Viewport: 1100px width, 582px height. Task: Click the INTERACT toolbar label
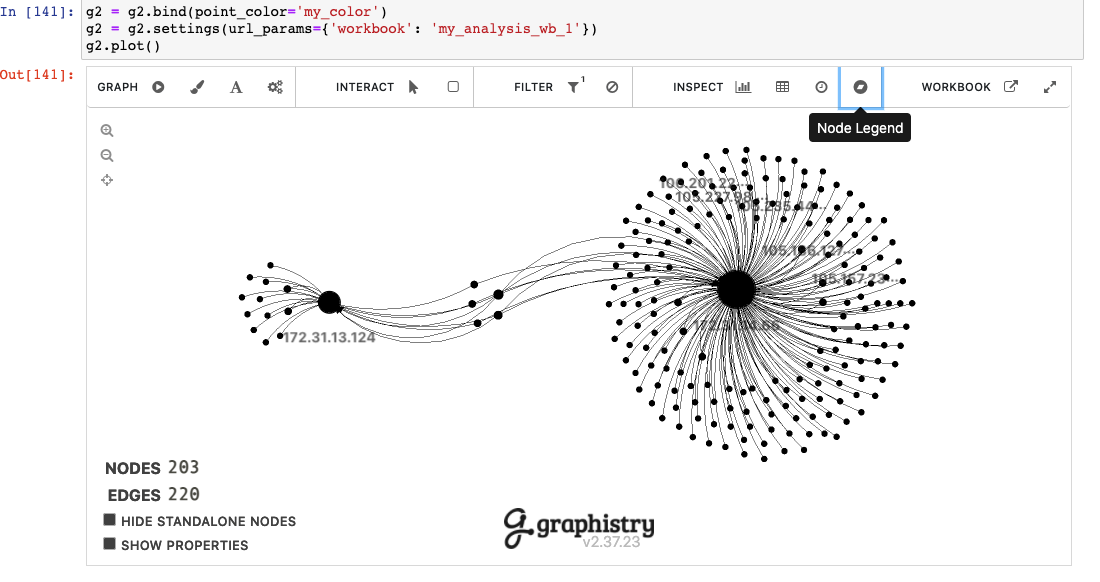coord(365,87)
